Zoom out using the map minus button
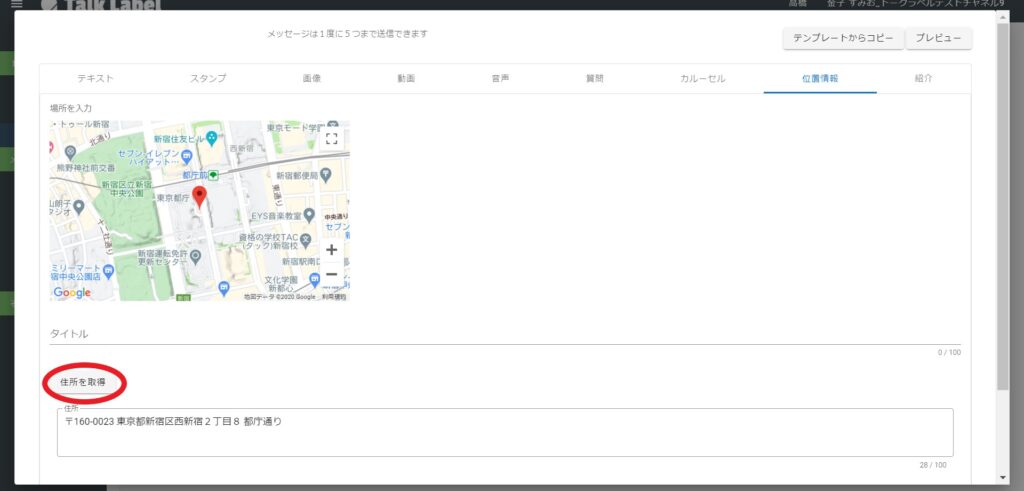The height and width of the screenshot is (491, 1024). tap(332, 275)
